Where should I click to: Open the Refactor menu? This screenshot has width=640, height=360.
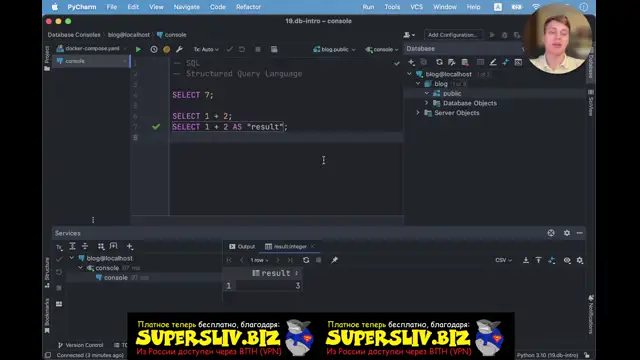[x=248, y=7]
